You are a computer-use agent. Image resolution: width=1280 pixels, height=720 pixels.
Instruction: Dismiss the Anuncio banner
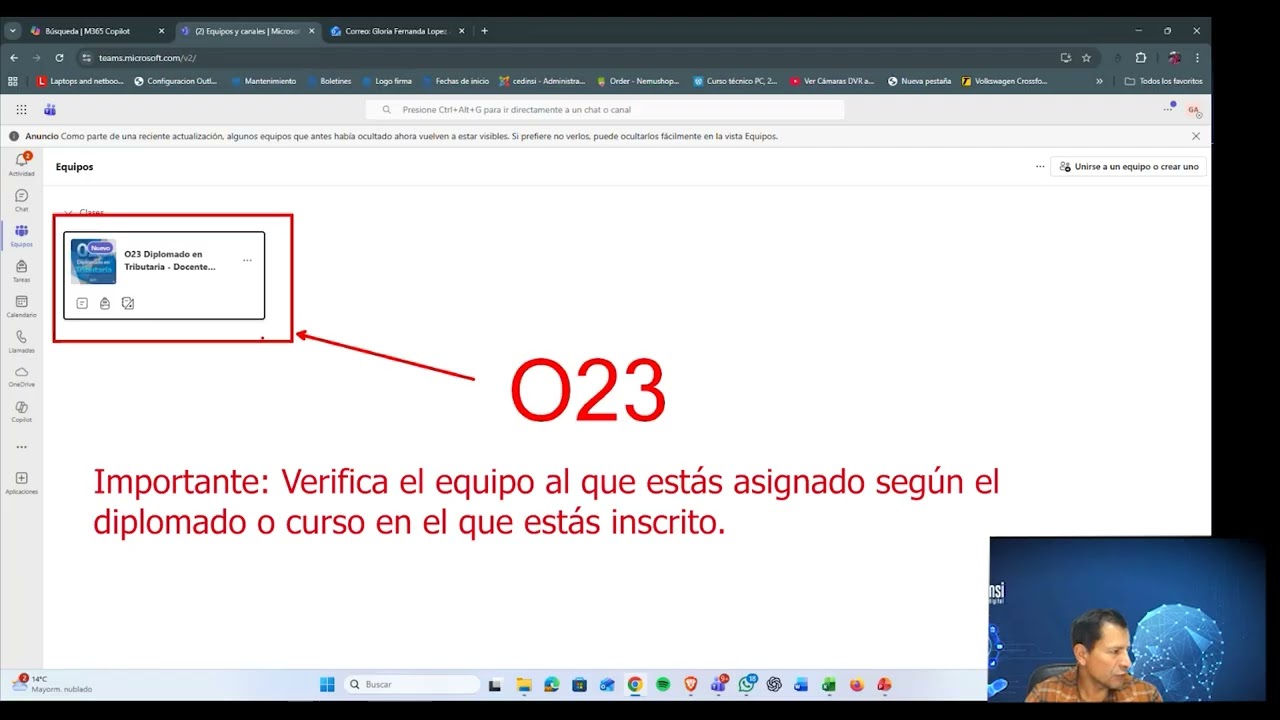click(1196, 136)
